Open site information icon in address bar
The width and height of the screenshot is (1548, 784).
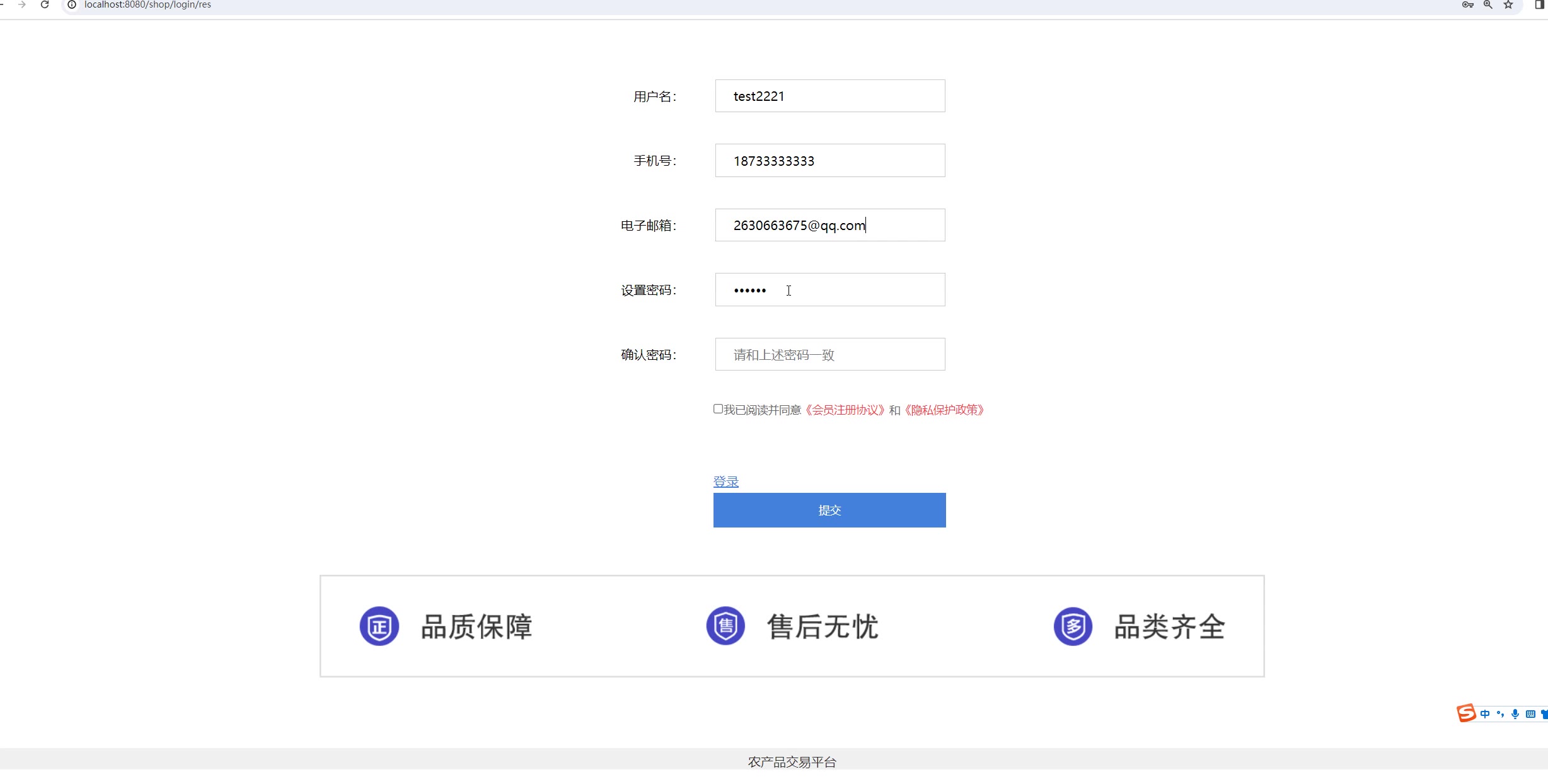pos(72,4)
